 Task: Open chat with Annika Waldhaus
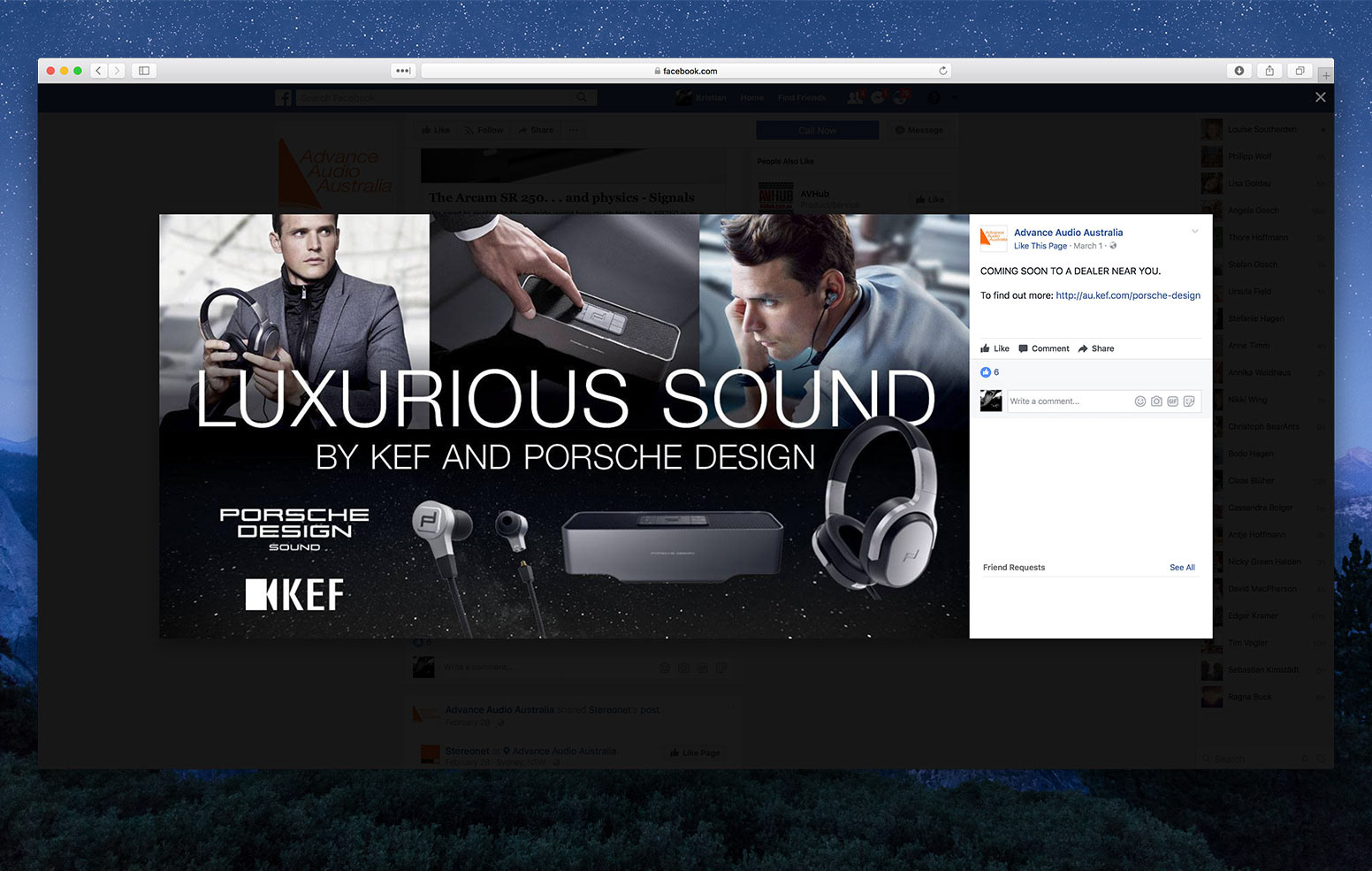[1264, 372]
